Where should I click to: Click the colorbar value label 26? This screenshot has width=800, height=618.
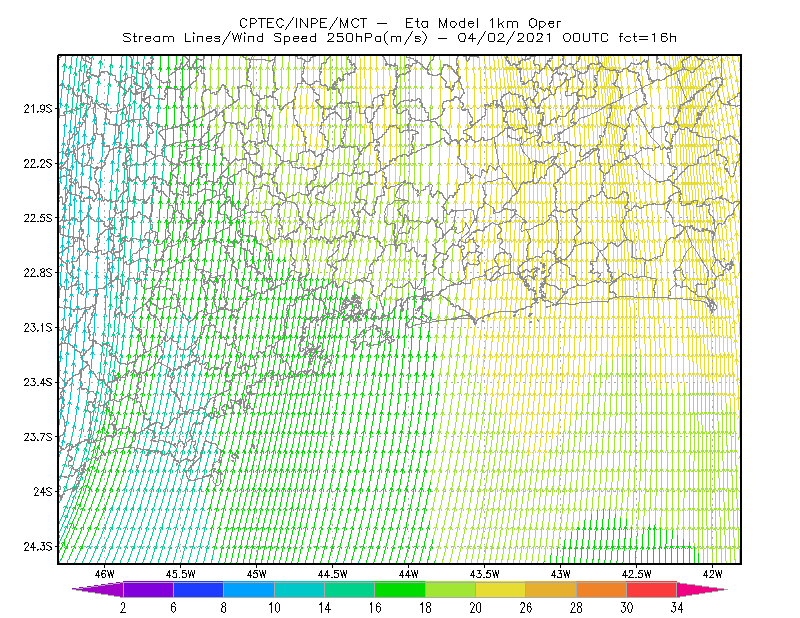526,608
